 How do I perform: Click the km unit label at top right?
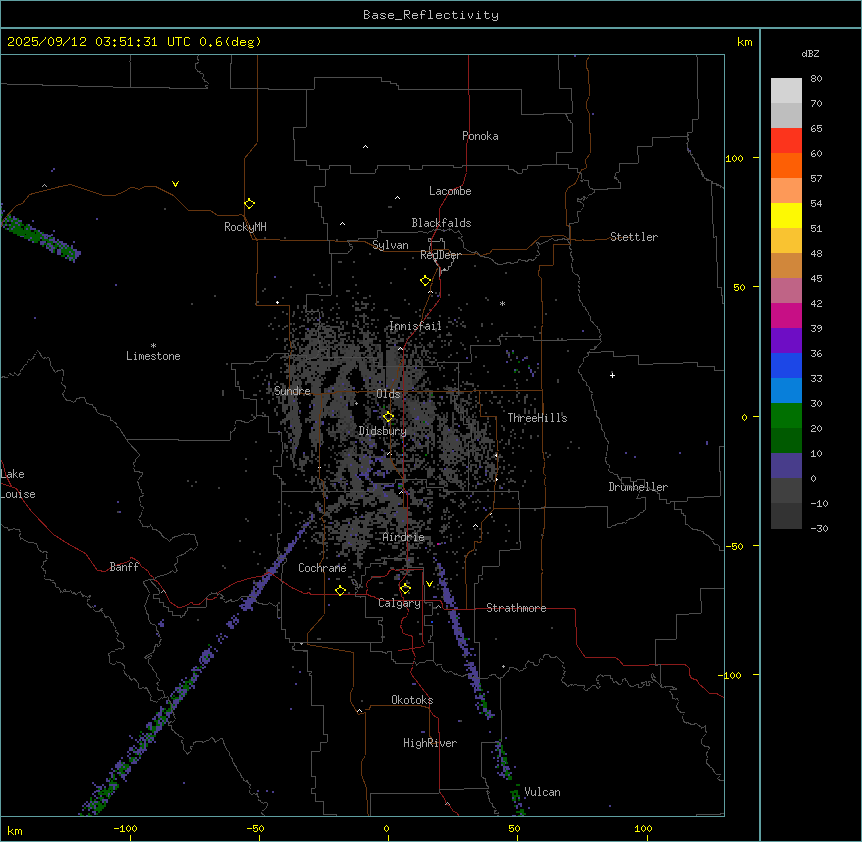(744, 42)
